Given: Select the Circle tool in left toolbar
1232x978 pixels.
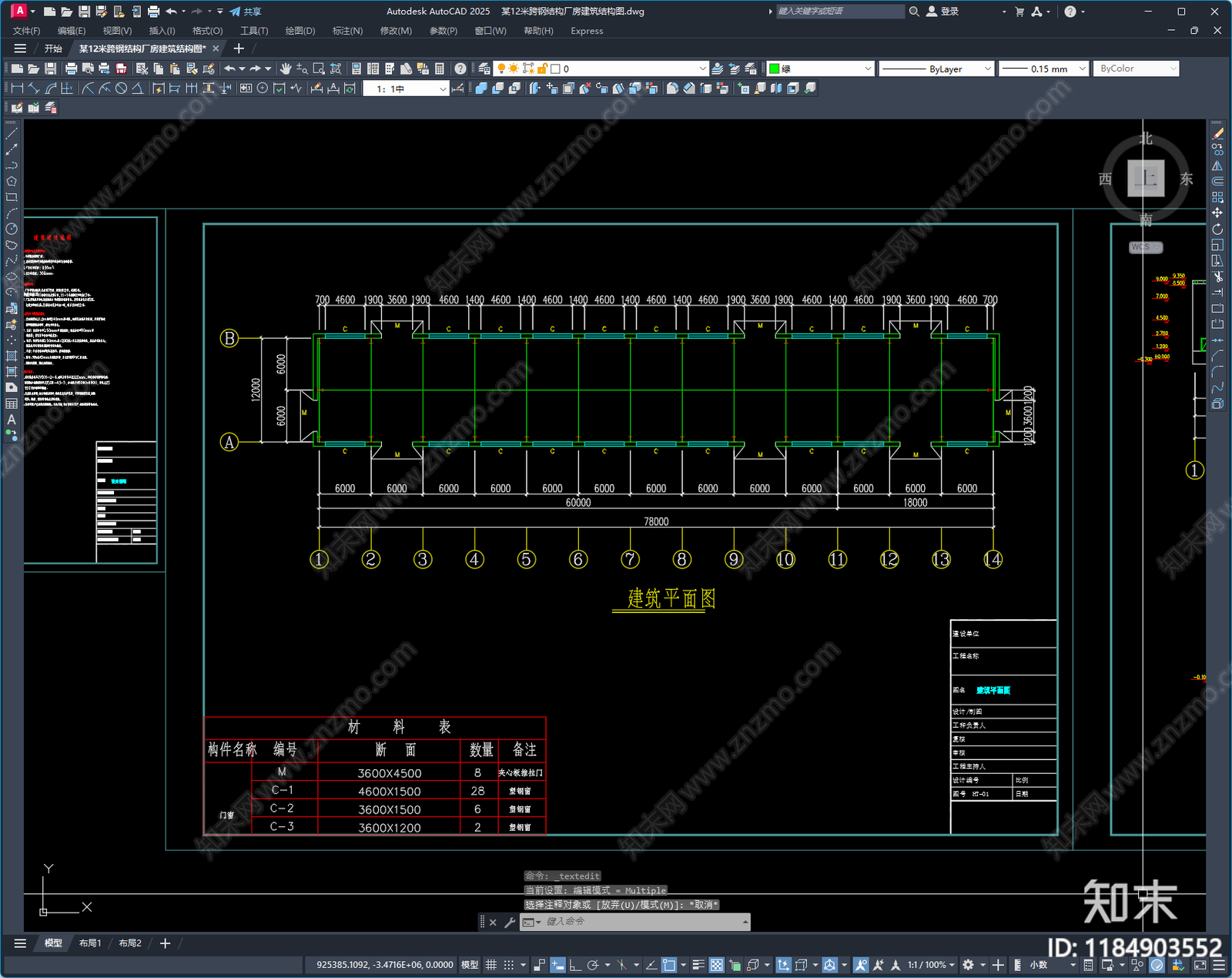Looking at the screenshot, I should [12, 229].
